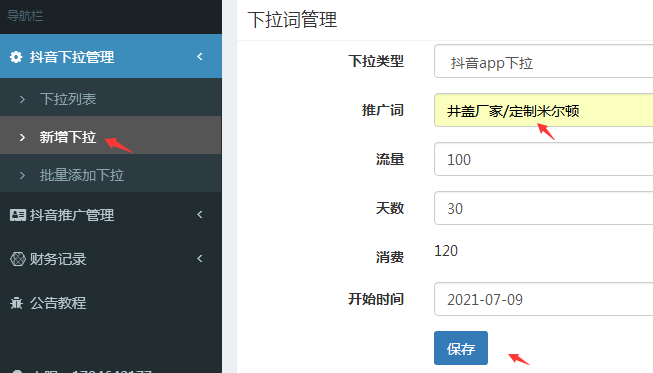
Task: Collapse the 抖音下拉管理 menu chevron
Action: (x=200, y=56)
